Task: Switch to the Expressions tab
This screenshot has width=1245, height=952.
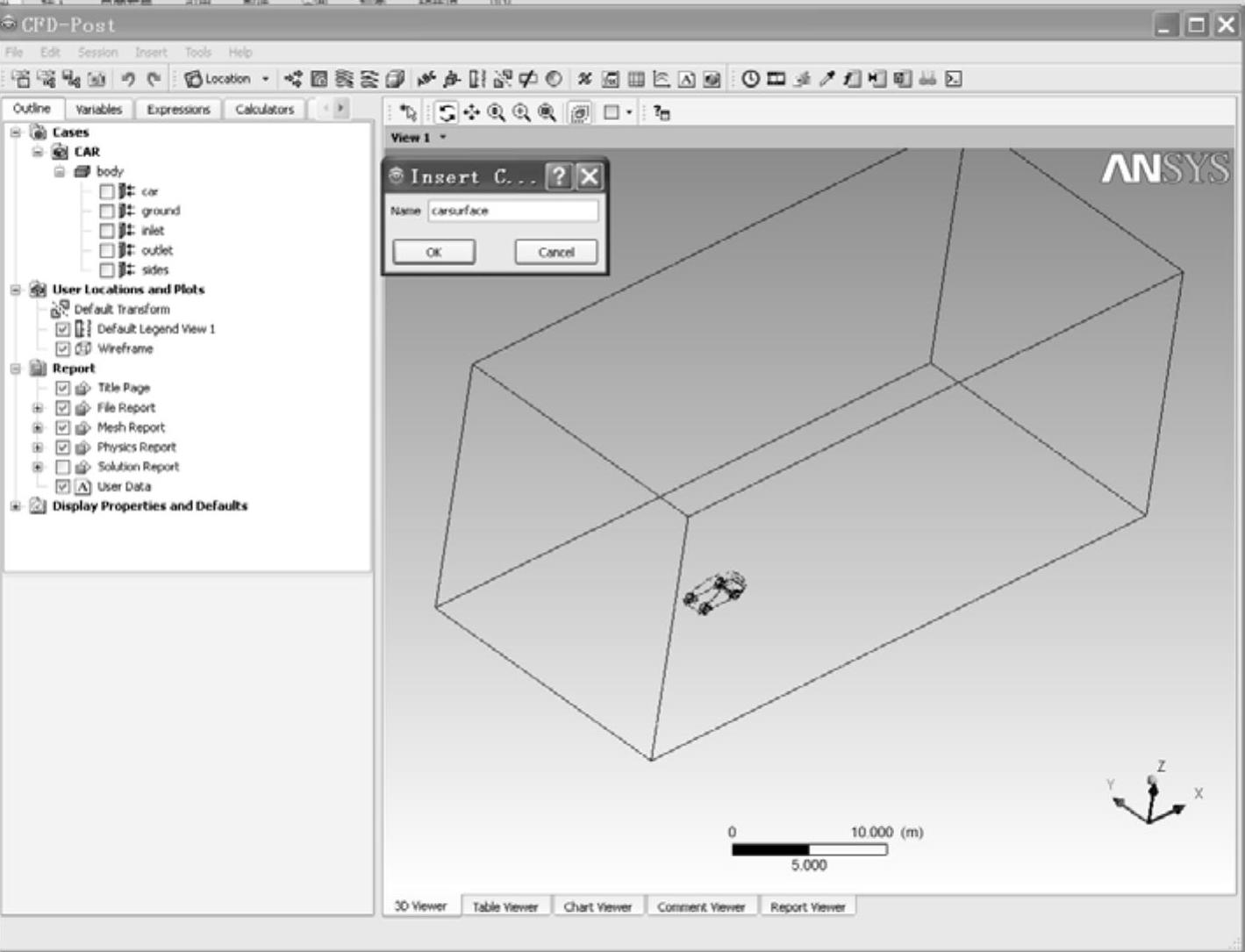Action: pyautogui.click(x=178, y=110)
